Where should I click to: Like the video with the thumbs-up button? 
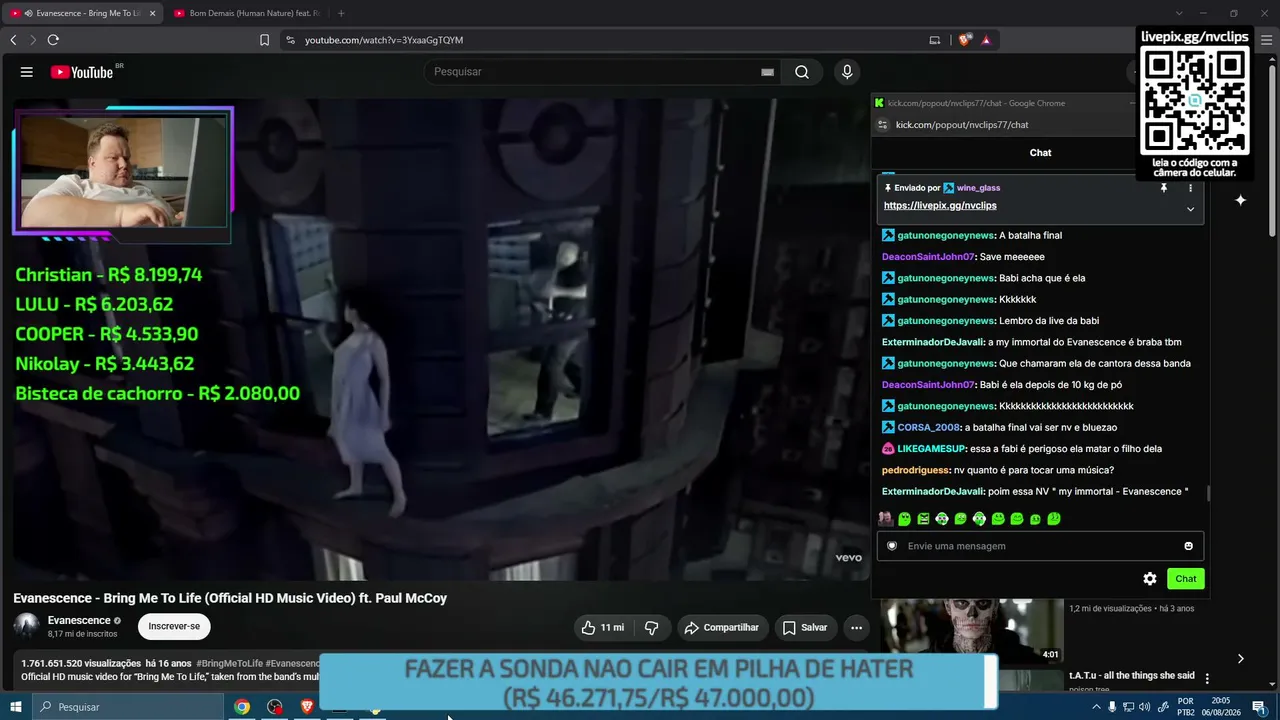pyautogui.click(x=601, y=628)
